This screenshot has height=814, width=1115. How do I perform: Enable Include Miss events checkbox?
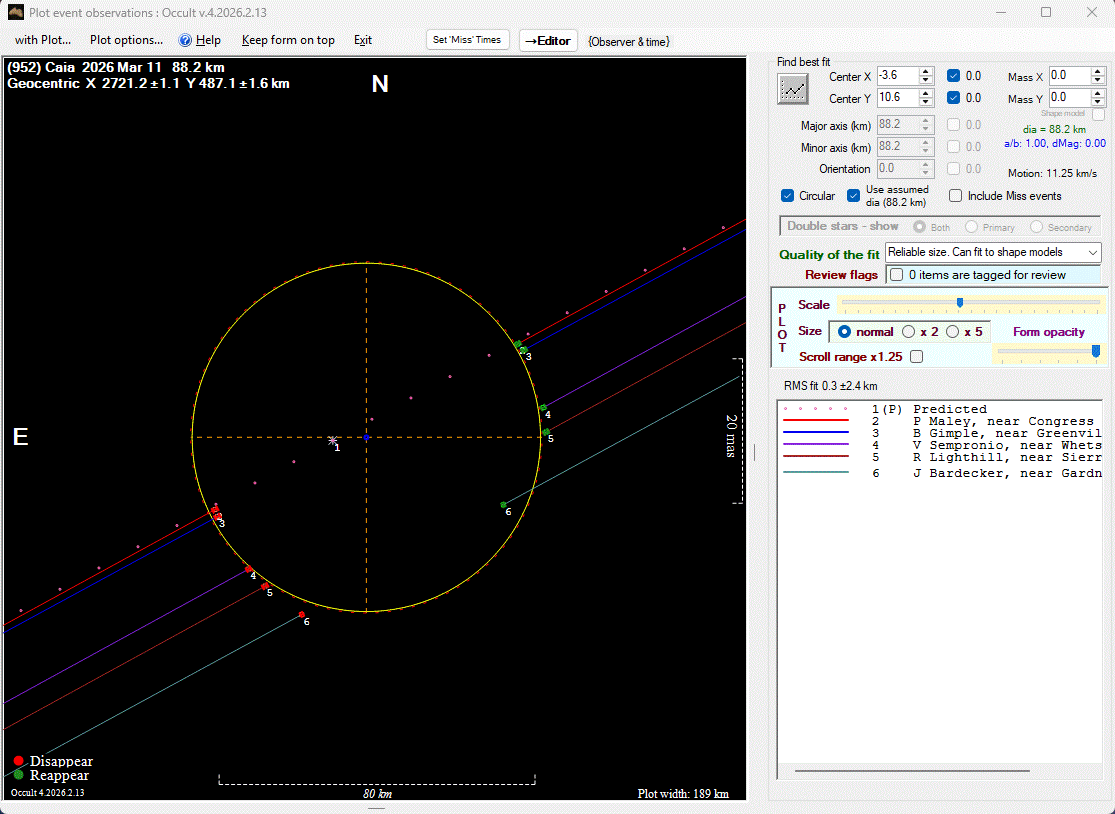click(x=956, y=196)
